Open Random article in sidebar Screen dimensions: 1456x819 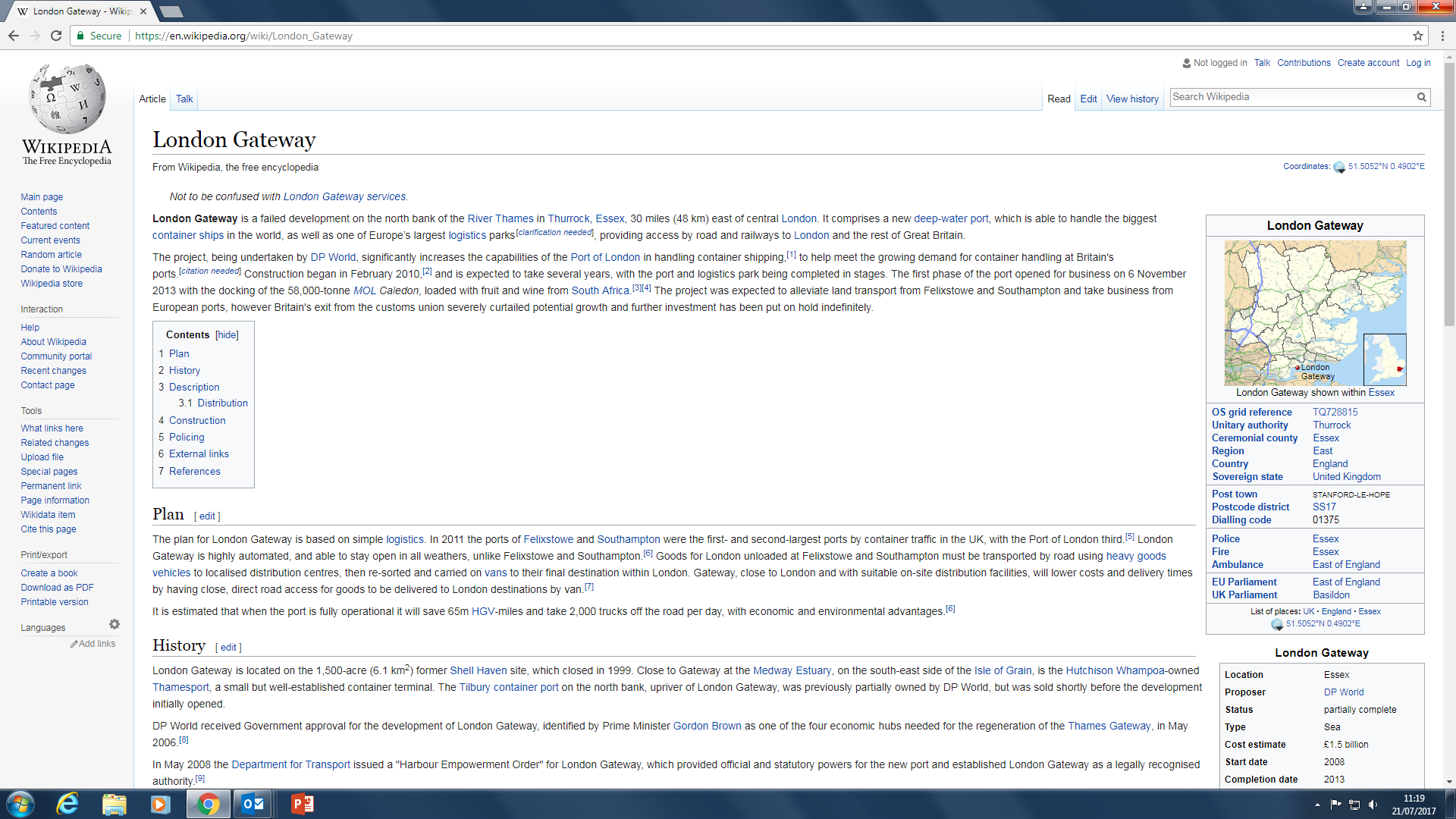pyautogui.click(x=51, y=255)
